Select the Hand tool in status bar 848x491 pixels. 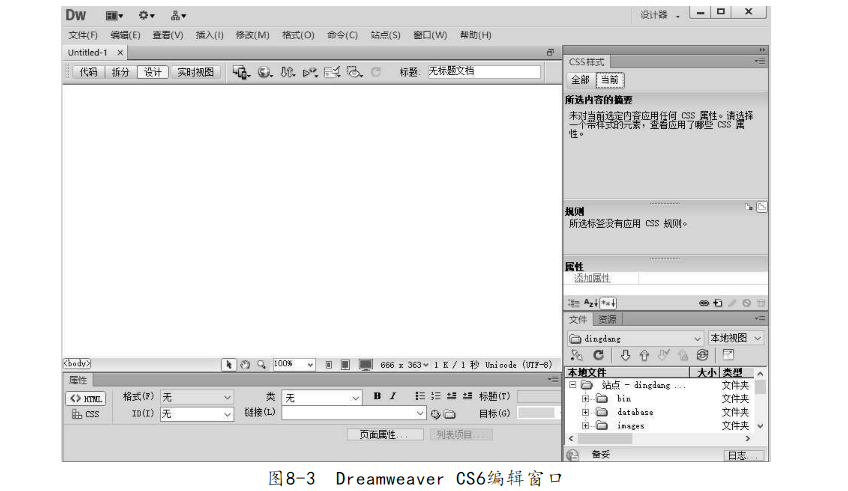pos(244,365)
